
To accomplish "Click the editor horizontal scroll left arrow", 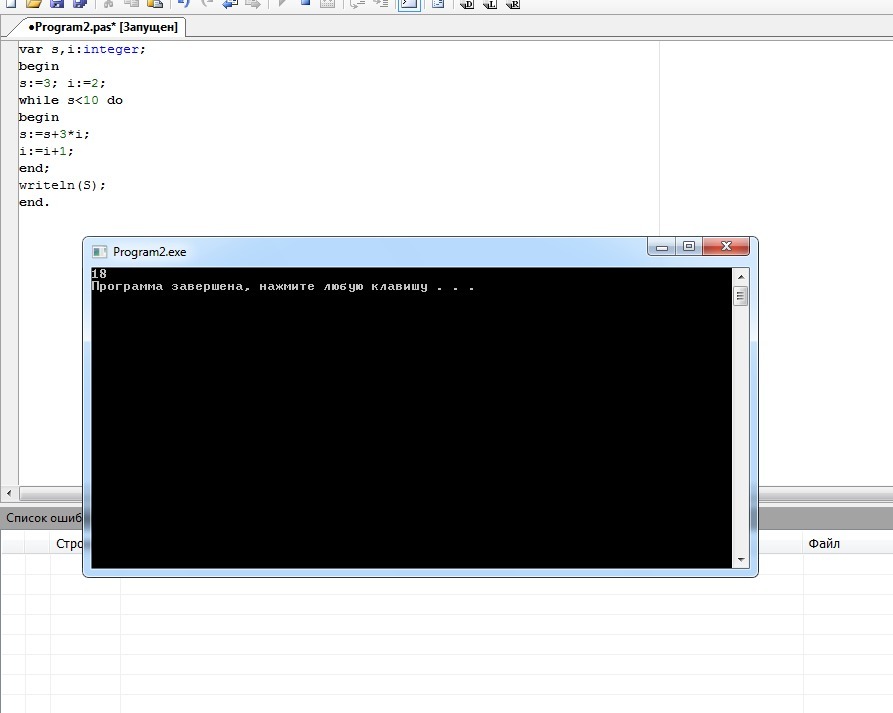I will point(9,493).
